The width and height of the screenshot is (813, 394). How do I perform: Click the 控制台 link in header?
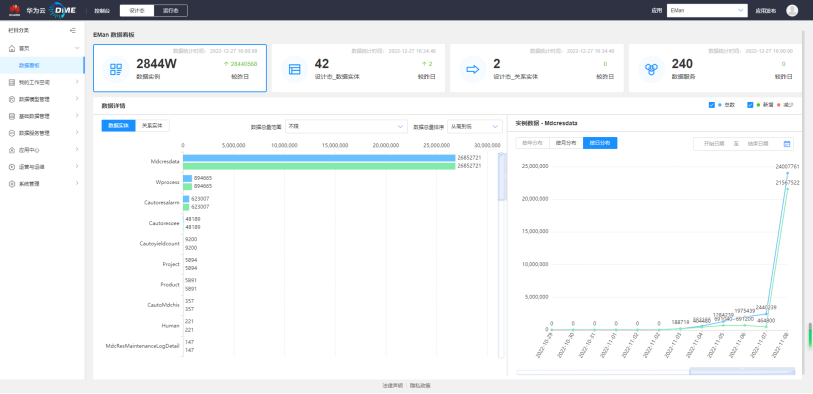pos(102,10)
